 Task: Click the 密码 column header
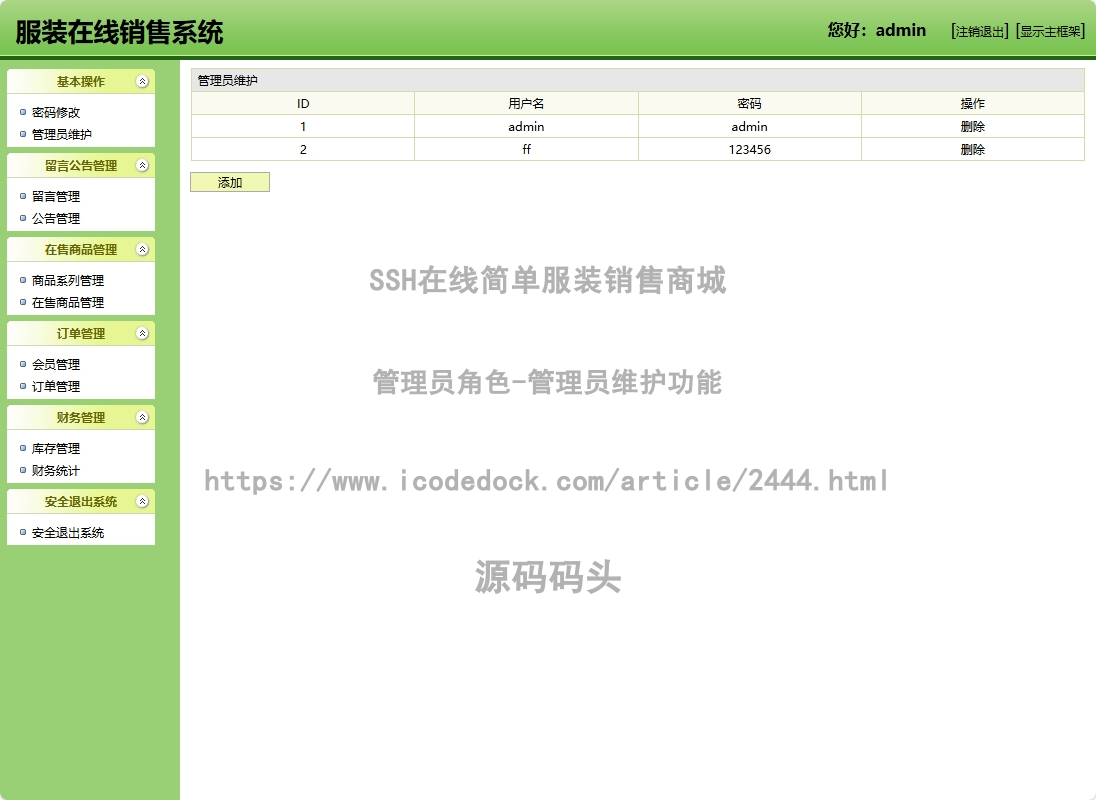point(749,103)
